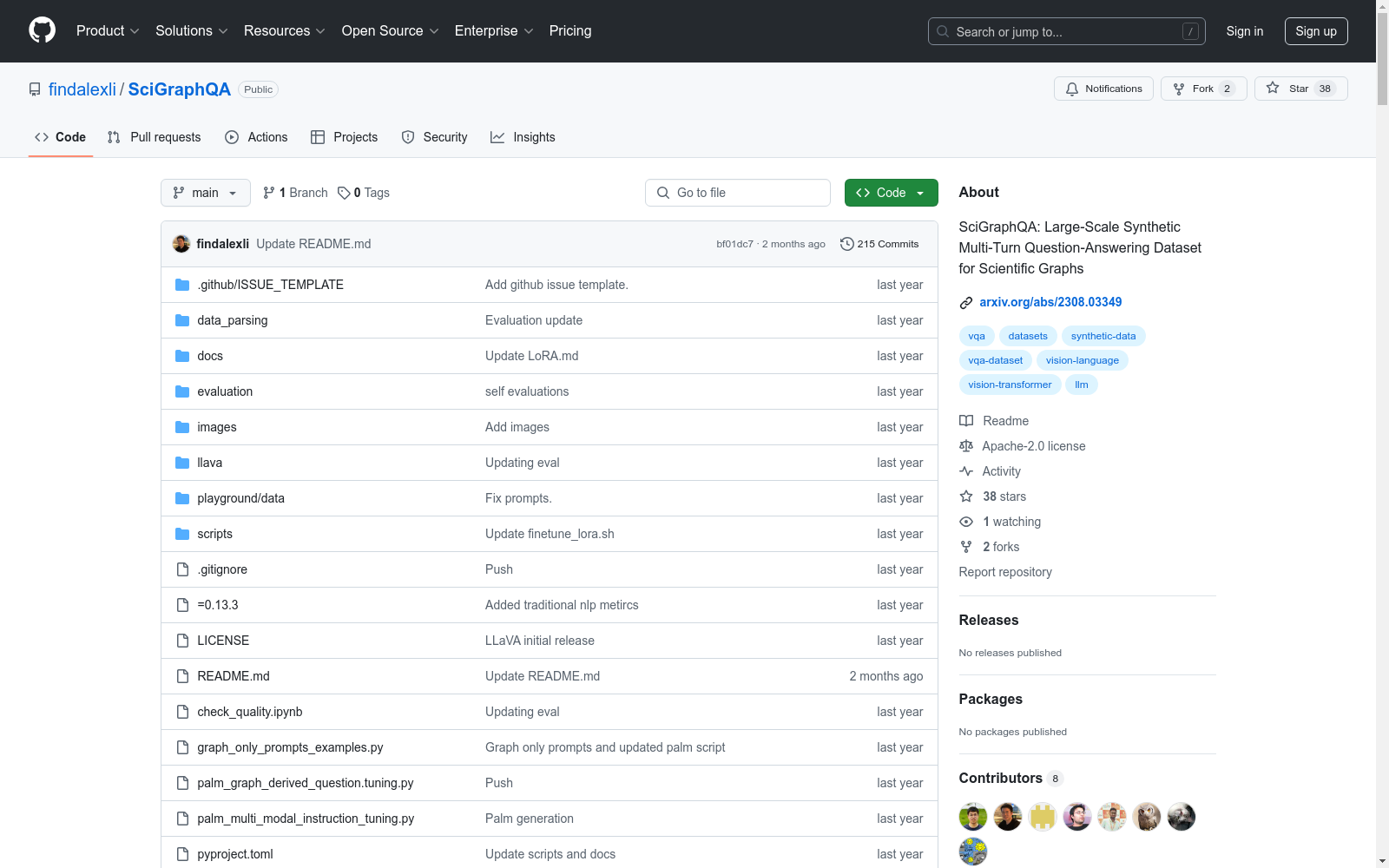Expand the Product menu

108,31
